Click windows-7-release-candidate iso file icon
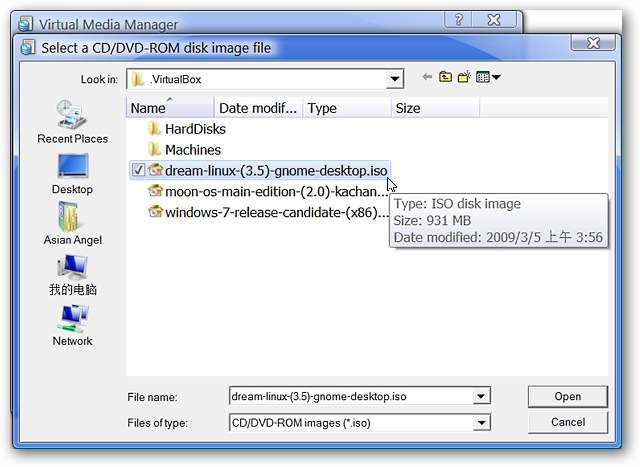Image resolution: width=640 pixels, height=467 pixels. pos(155,211)
